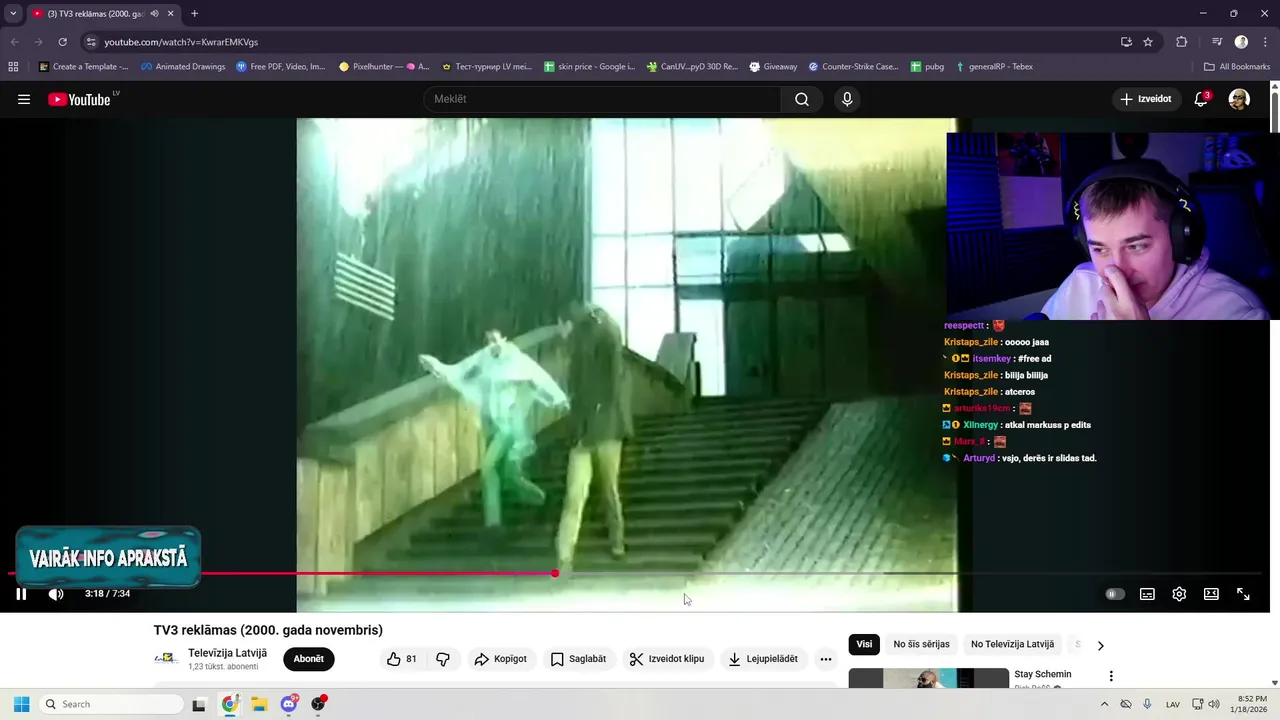Focus the Meklēt search field
This screenshot has width=1280, height=720.
(602, 99)
